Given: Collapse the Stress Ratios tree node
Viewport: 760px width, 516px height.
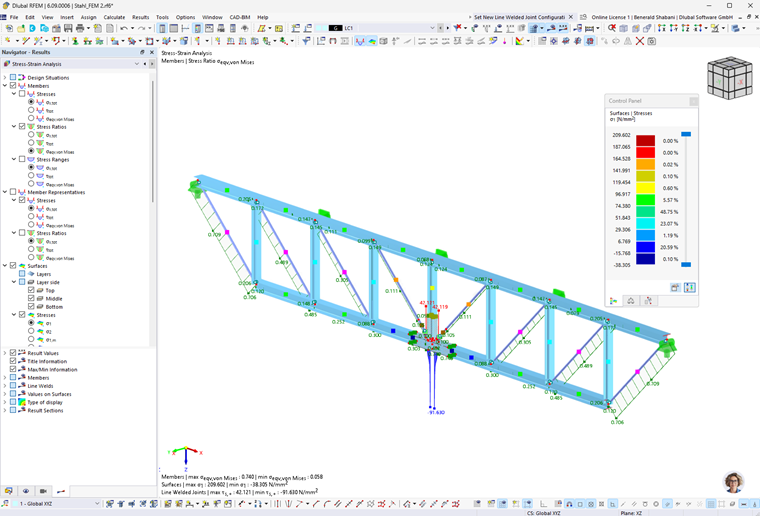Looking at the screenshot, I should pyautogui.click(x=14, y=126).
